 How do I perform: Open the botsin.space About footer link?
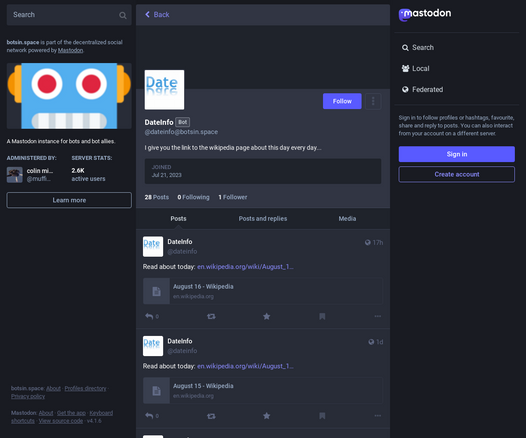click(53, 388)
